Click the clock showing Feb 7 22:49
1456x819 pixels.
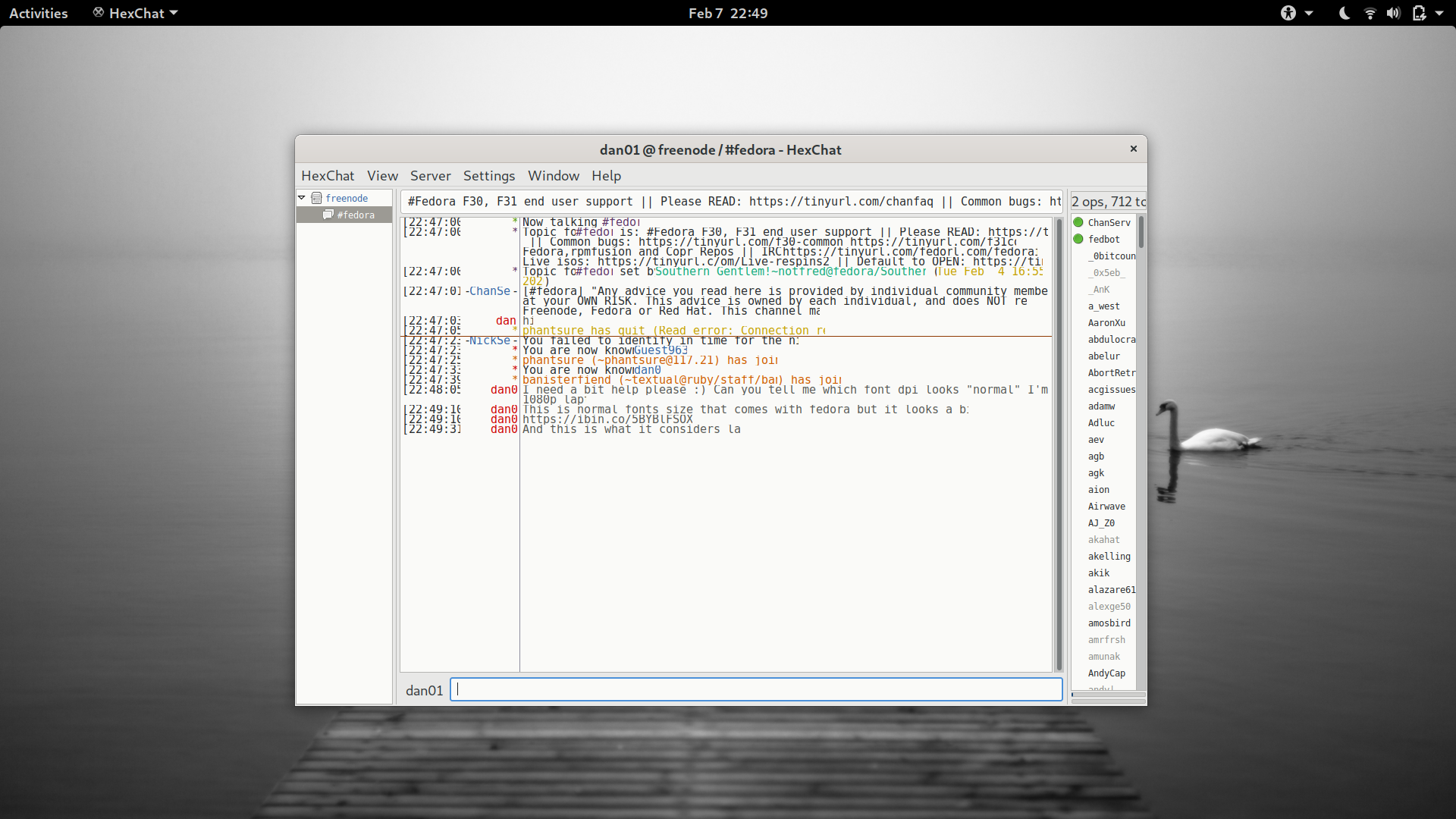728,13
